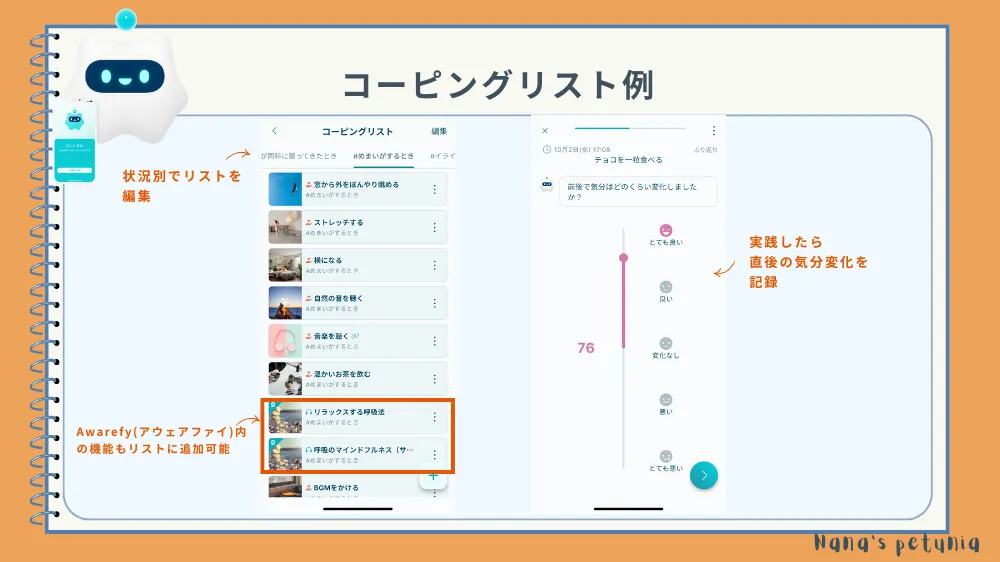Open more options for 窓から外をぼんやり眺める
This screenshot has height=562, width=1000.
pos(434,189)
